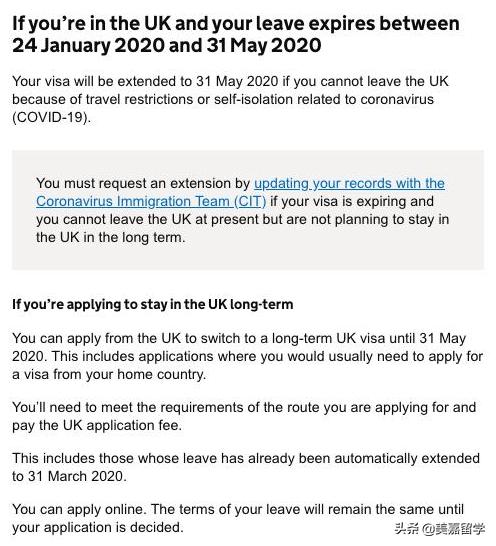Click the main heading about leave expiring
This screenshot has width=496, height=546.
click(x=236, y=34)
